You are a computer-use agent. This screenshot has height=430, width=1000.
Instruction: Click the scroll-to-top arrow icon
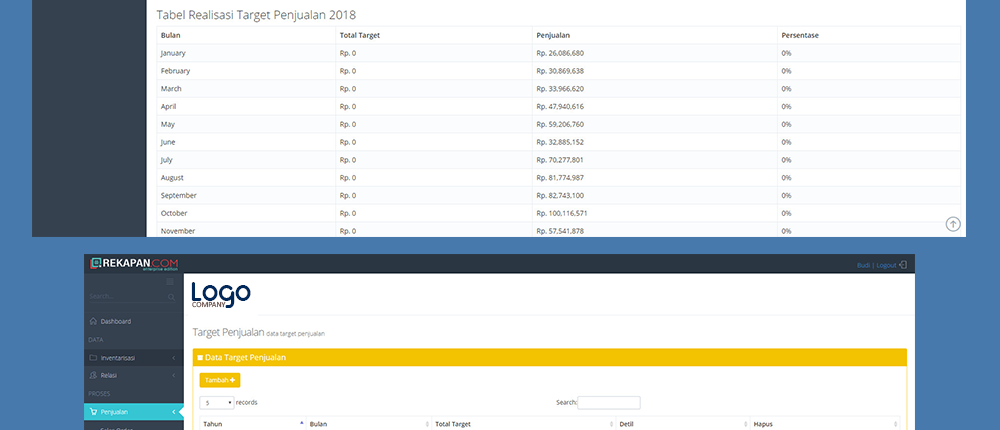click(x=953, y=225)
